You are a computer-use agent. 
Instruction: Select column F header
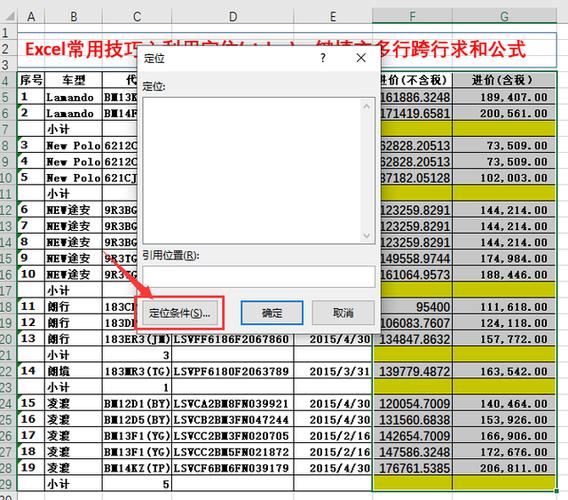(x=412, y=16)
